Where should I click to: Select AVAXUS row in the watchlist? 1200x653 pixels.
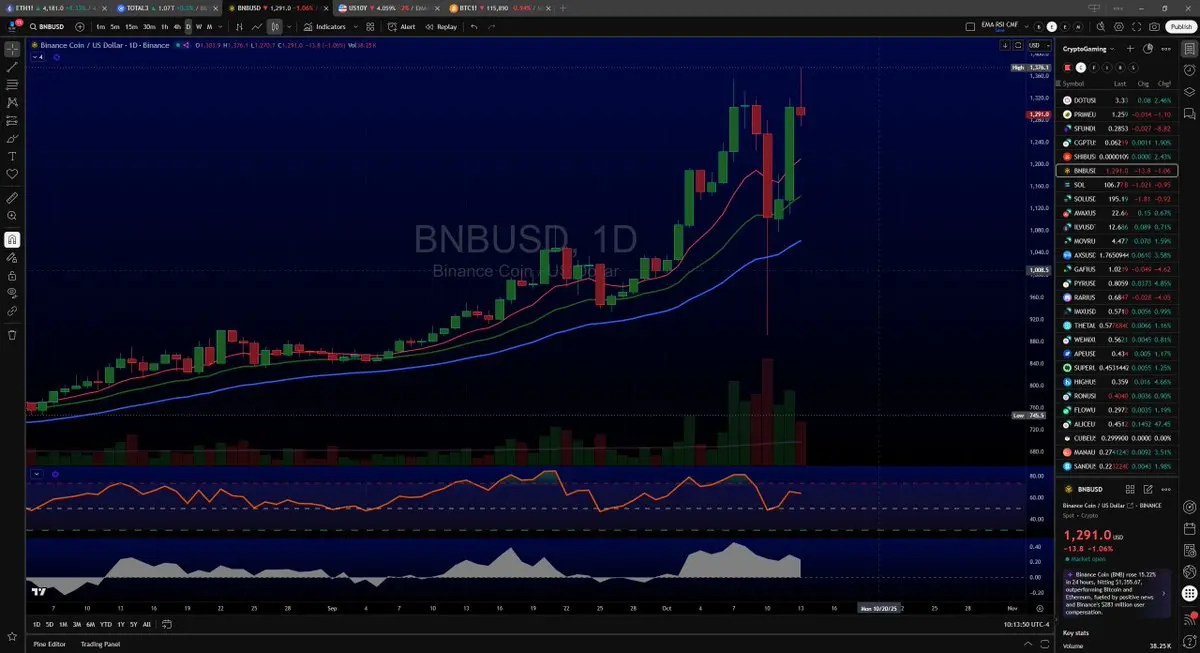[x=1117, y=213]
